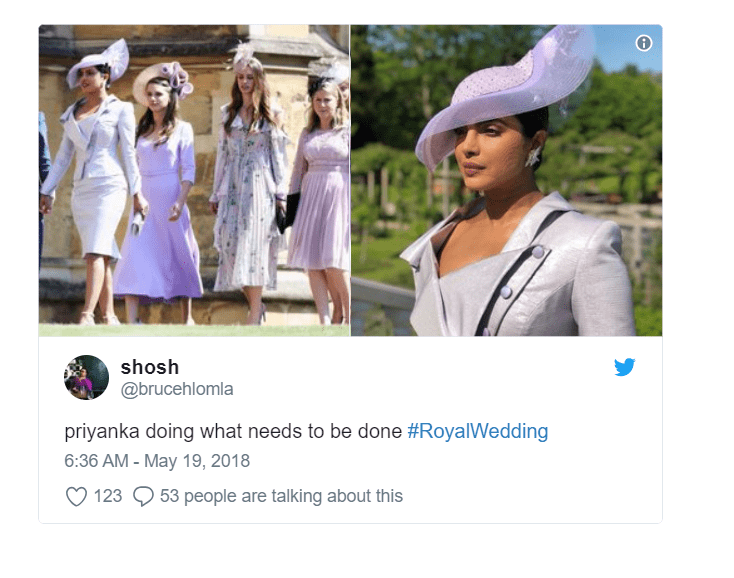
Task: Click the Twitter bird logo
Action: click(x=625, y=367)
